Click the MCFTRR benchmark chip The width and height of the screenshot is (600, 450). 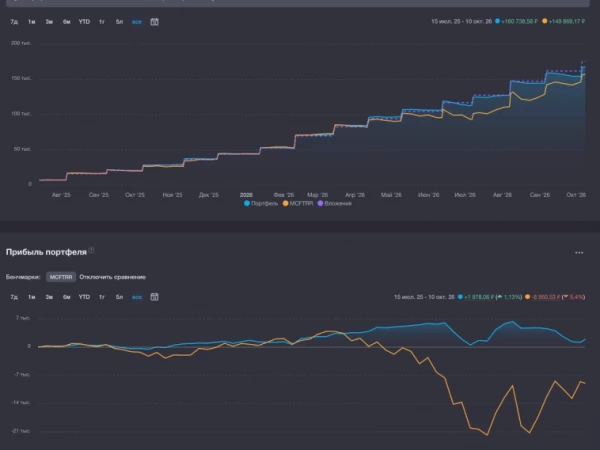click(61, 277)
